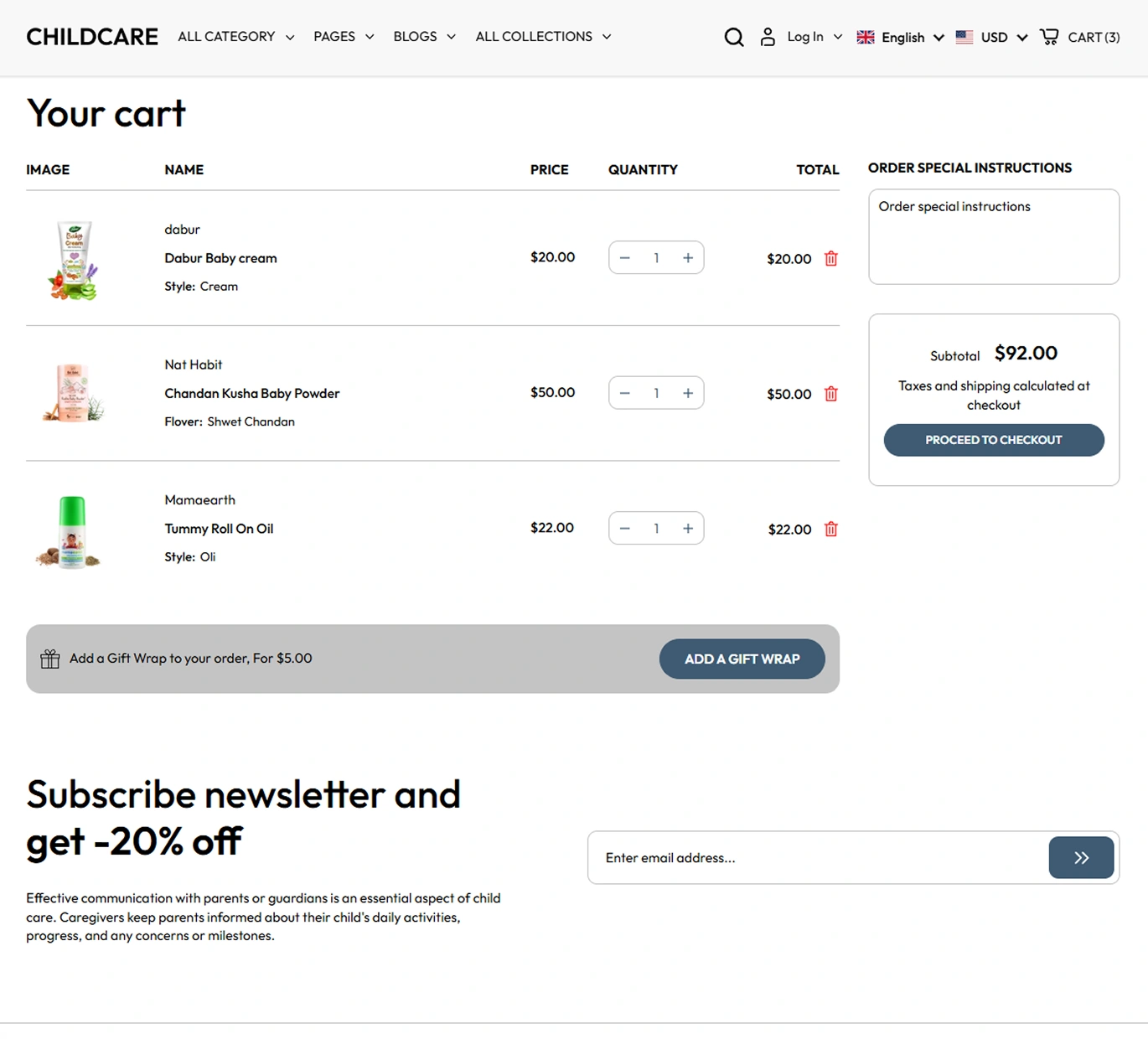
Task: Decrease quantity of Chandan Kusha Baby Powder
Action: [624, 393]
